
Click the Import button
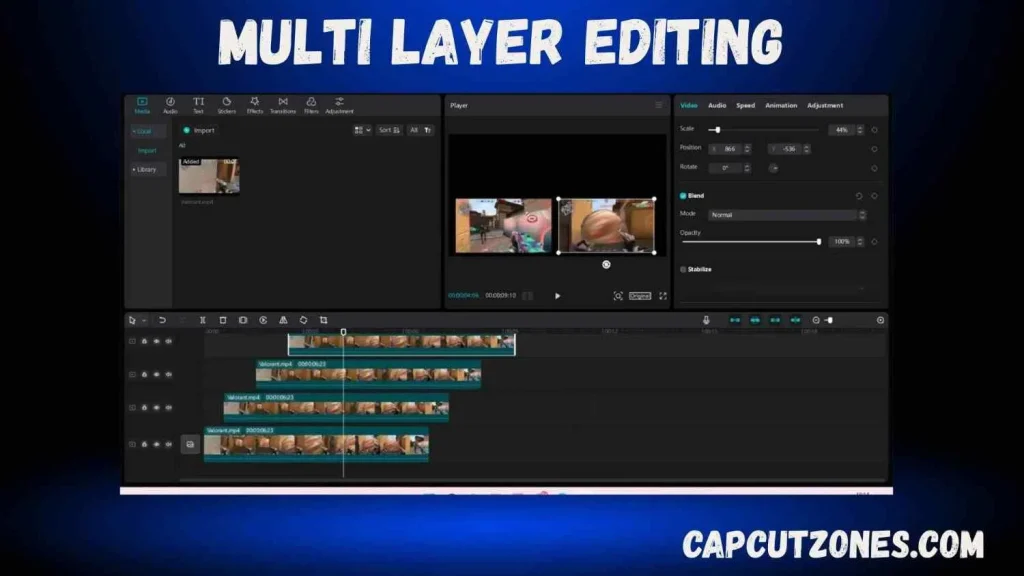point(199,130)
